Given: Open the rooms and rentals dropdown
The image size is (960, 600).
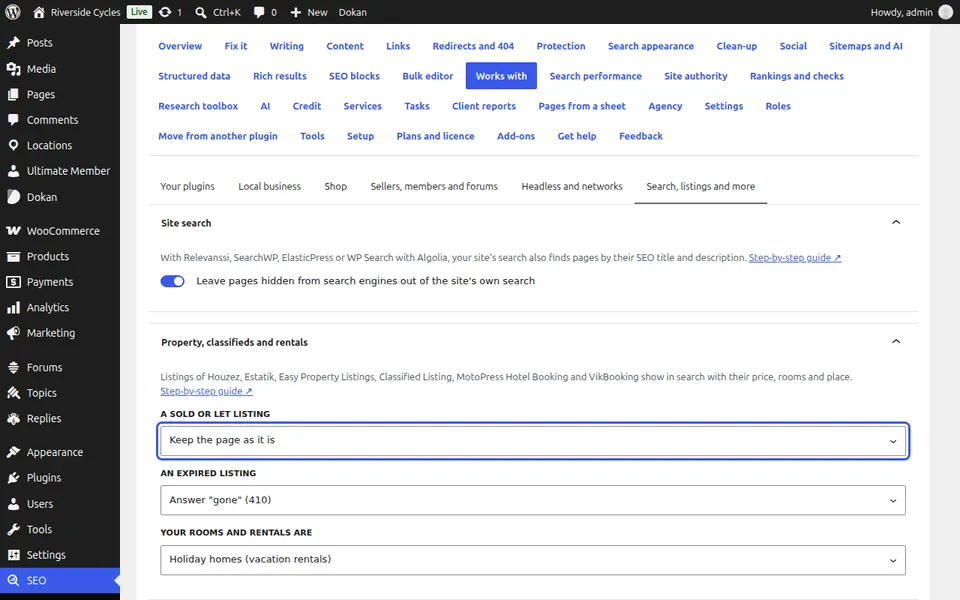Looking at the screenshot, I should pyautogui.click(x=533, y=560).
